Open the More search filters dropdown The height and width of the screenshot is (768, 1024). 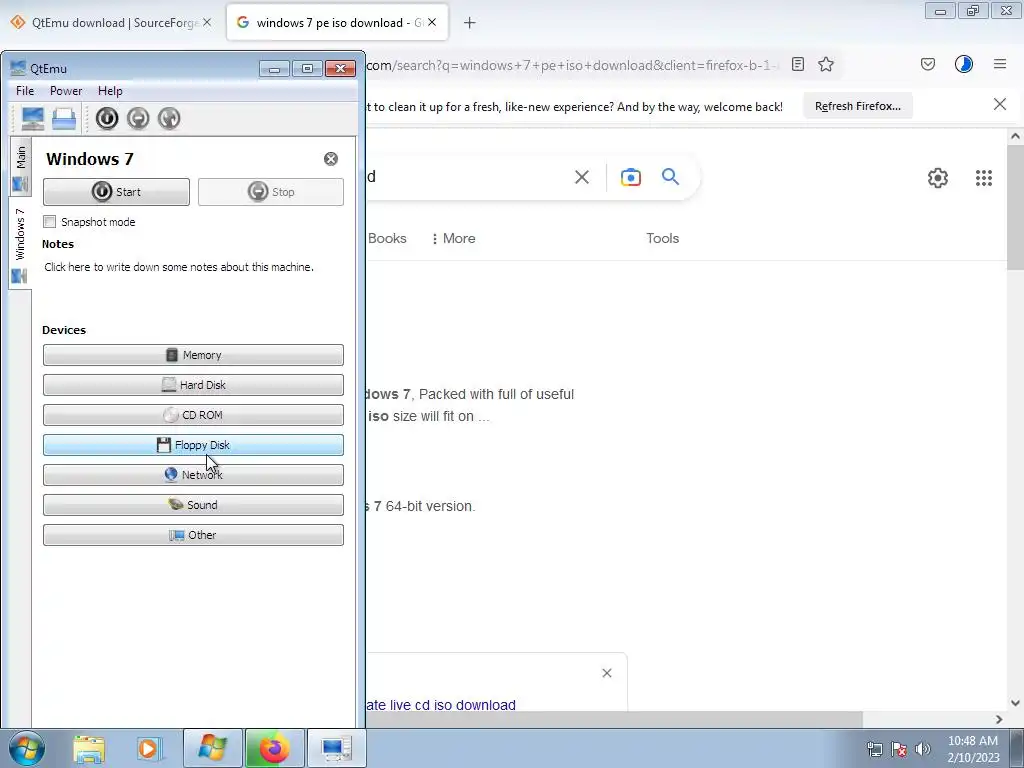[x=453, y=238]
